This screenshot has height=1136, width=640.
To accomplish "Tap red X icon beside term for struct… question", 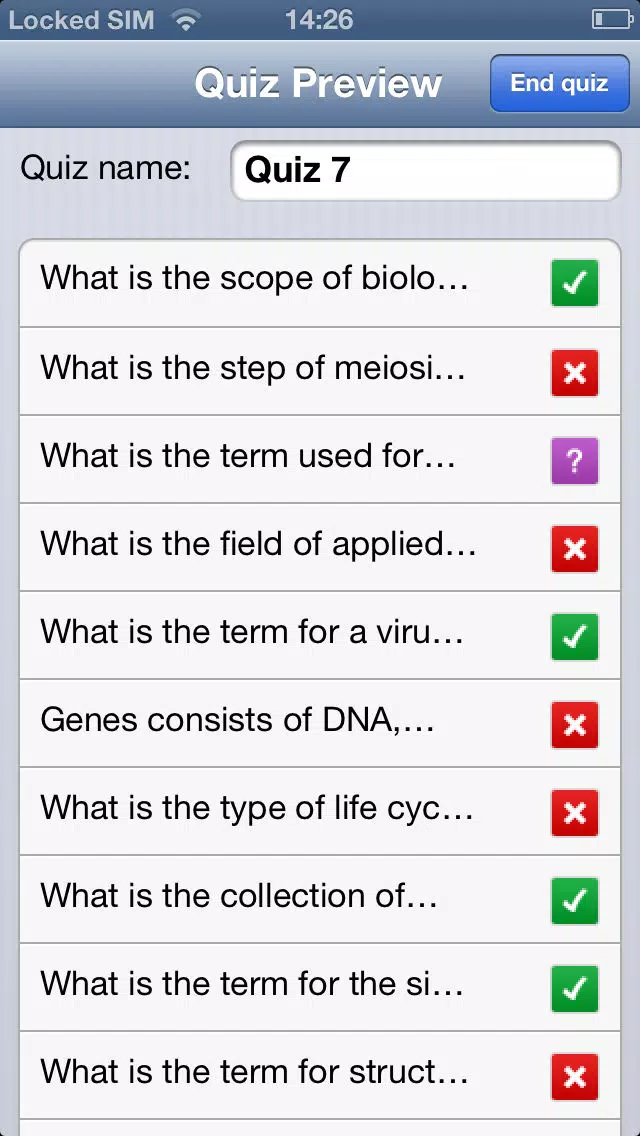I will click(574, 1077).
